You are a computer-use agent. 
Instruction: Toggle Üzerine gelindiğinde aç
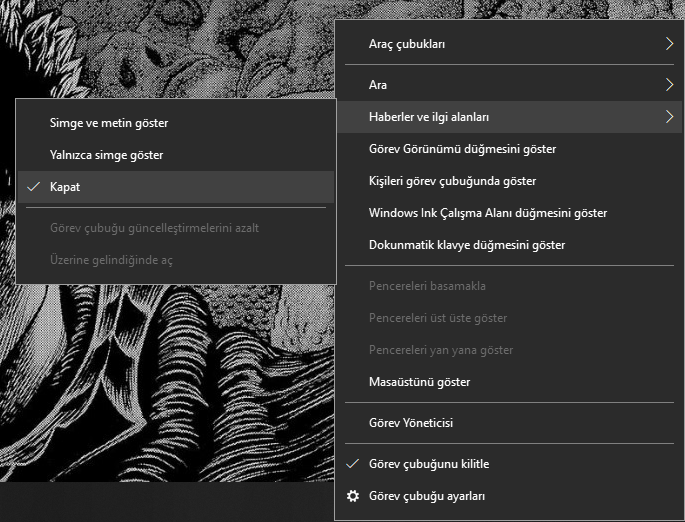[x=176, y=260]
